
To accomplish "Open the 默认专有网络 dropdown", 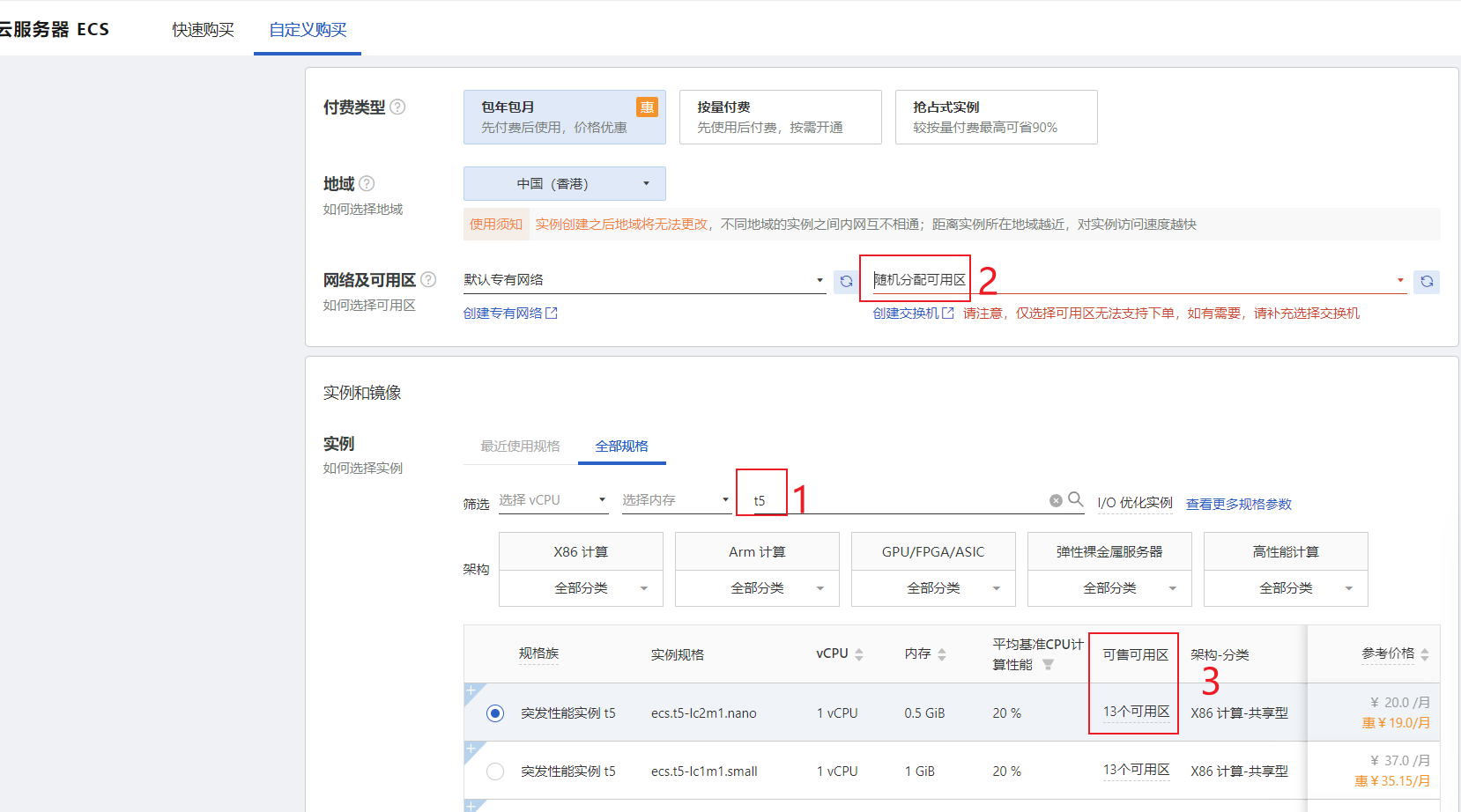I will (645, 280).
